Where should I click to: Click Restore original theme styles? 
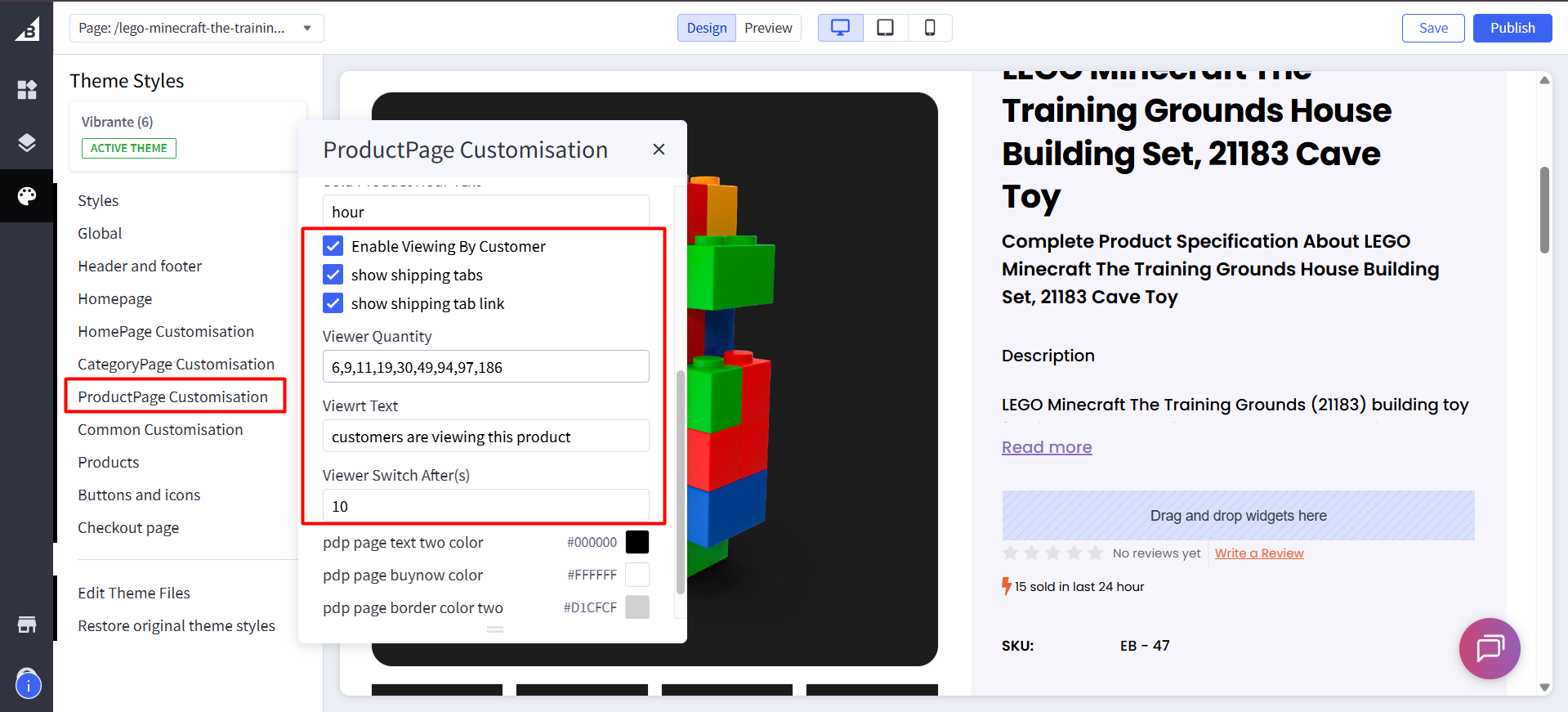[176, 625]
